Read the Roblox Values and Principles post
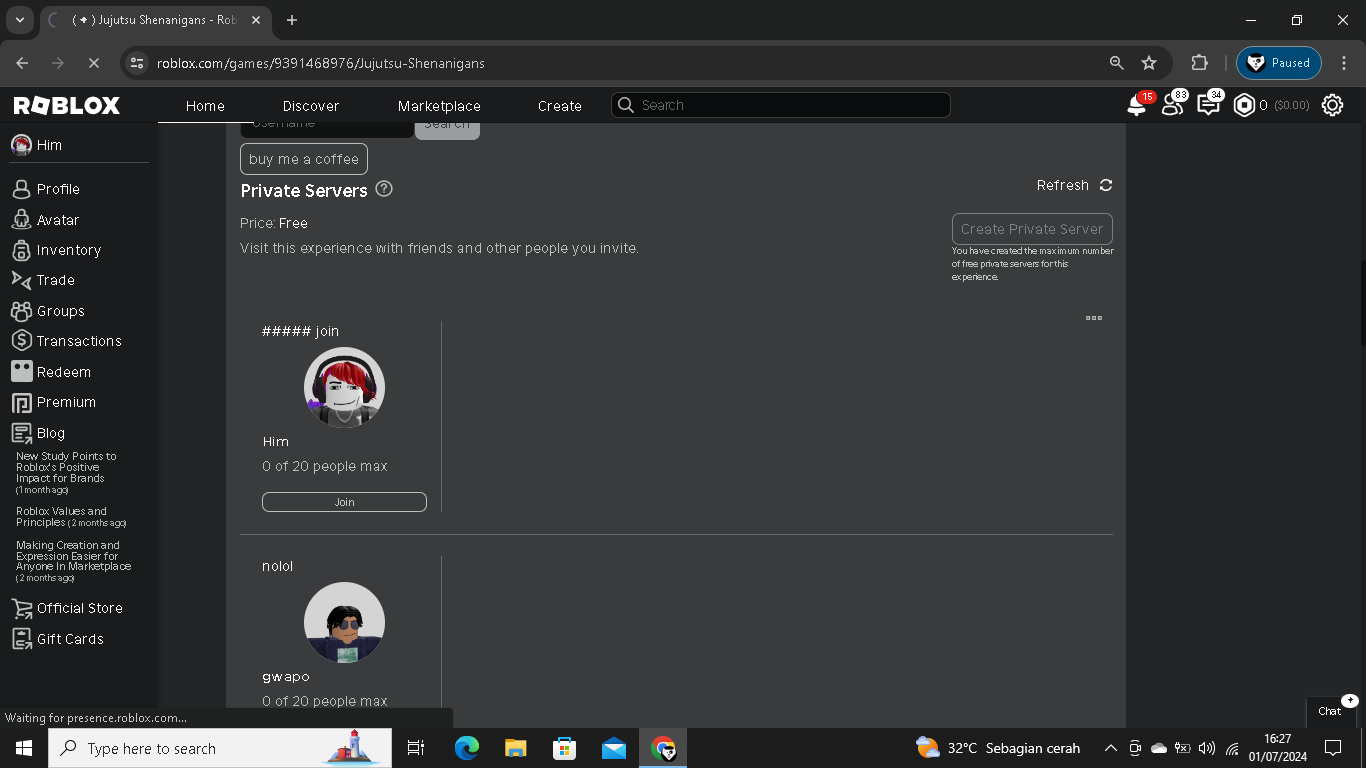 [x=71, y=517]
